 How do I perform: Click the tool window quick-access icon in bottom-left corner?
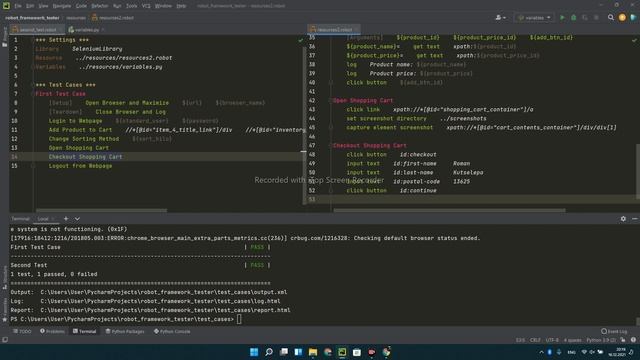click(5, 340)
